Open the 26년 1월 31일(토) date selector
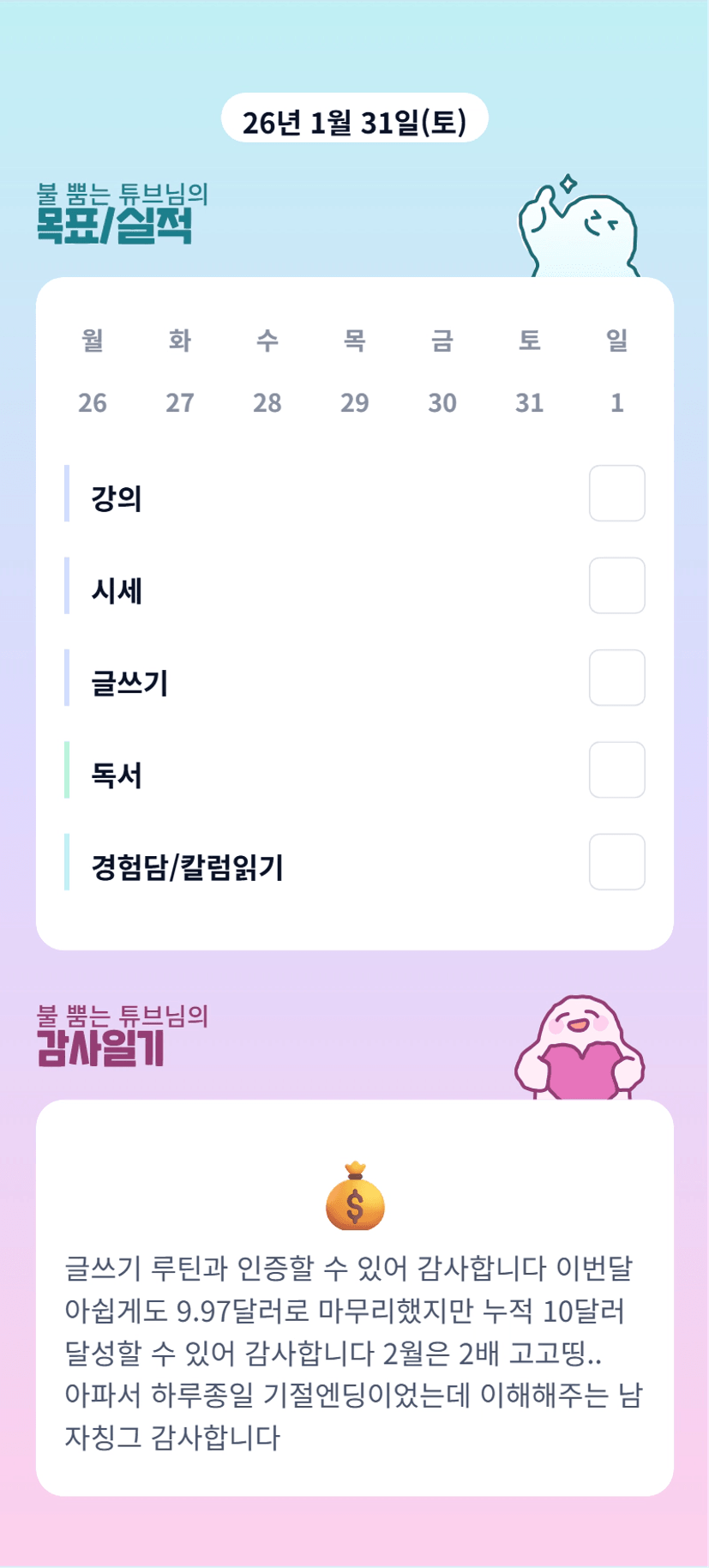 click(354, 119)
